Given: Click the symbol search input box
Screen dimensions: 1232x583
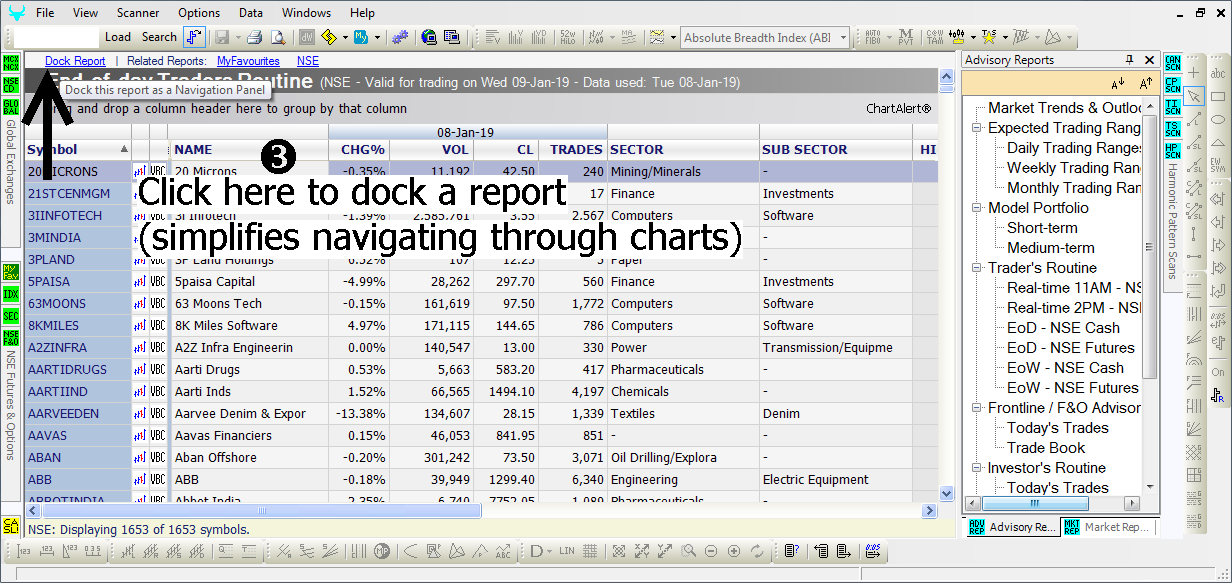Looking at the screenshot, I should 56,37.
